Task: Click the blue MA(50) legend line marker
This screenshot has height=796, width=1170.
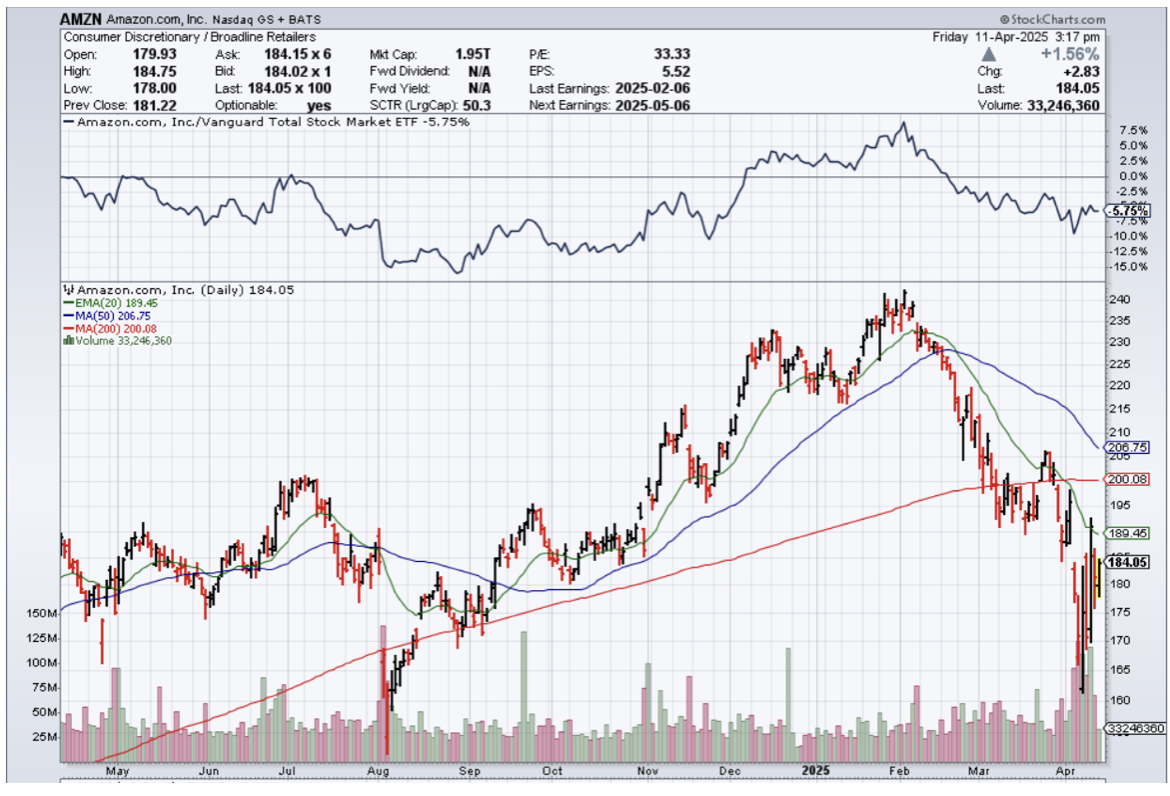Action: (66, 315)
